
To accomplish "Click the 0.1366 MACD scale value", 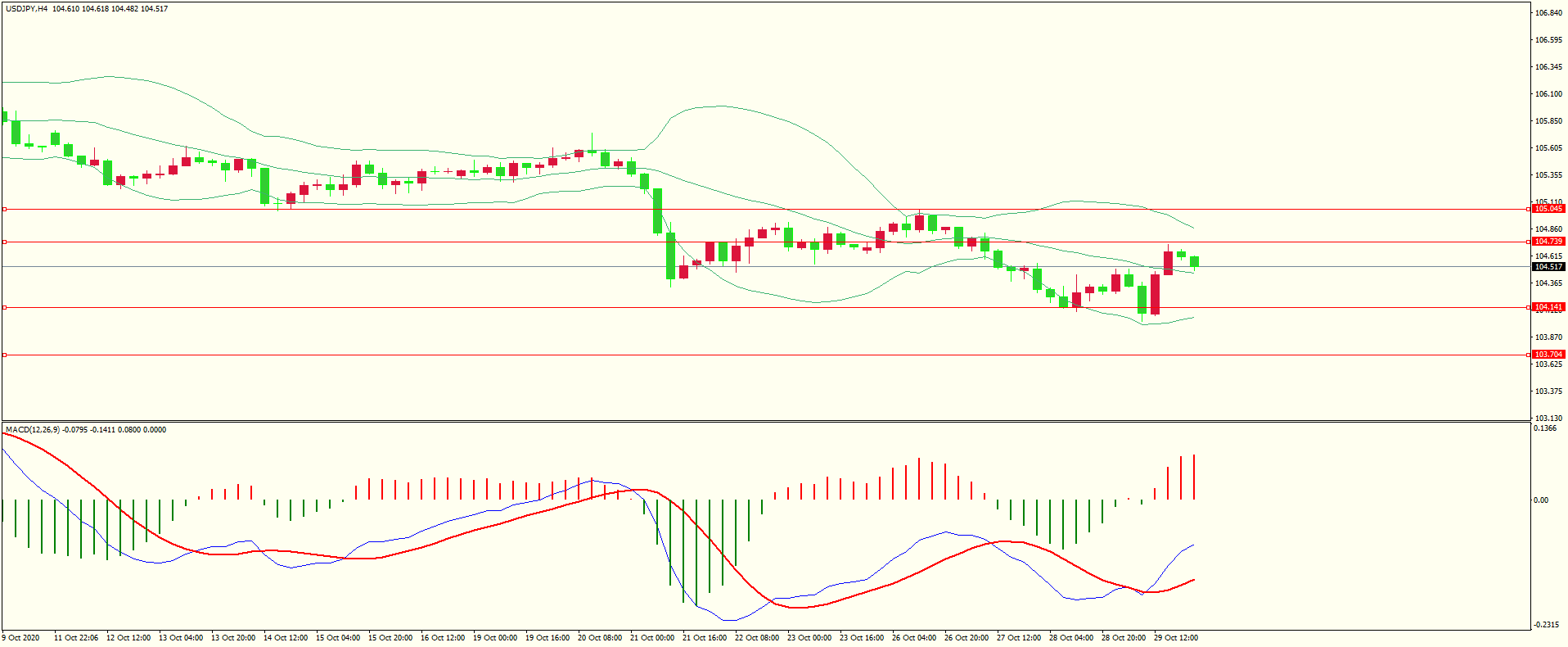I will point(1545,428).
